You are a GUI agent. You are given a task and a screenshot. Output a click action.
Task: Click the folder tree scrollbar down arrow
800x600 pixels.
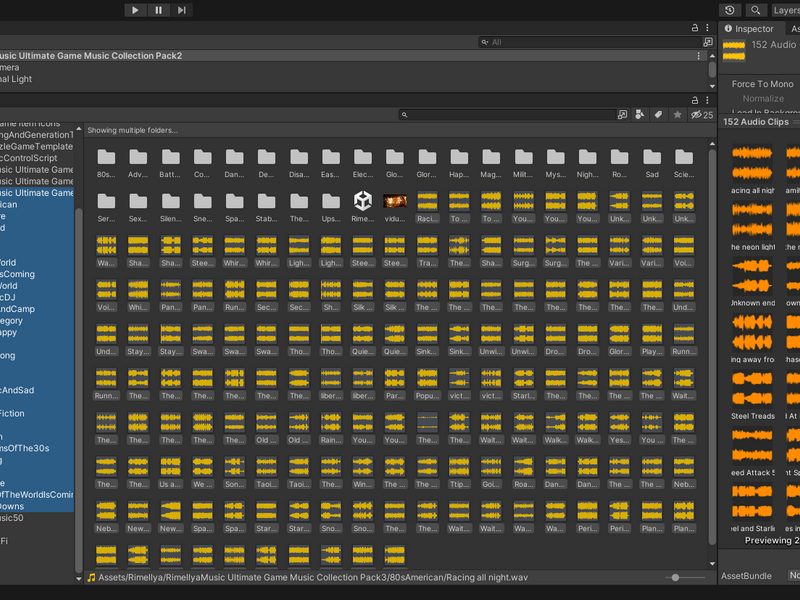pos(79,579)
